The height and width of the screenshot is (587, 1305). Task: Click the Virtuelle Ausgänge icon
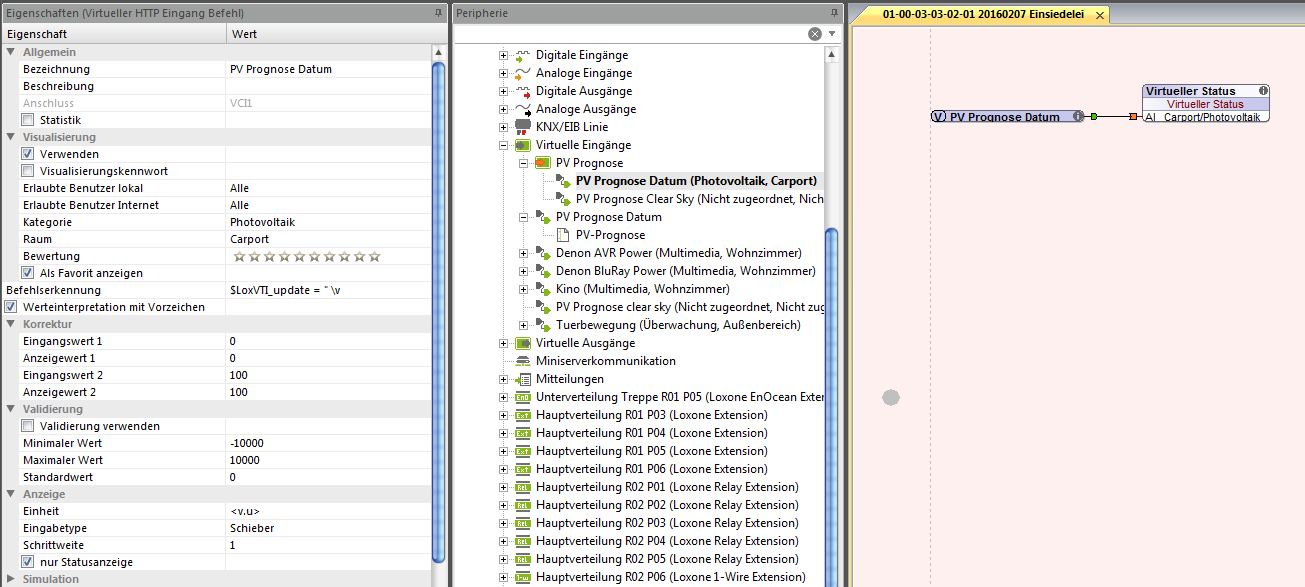point(522,343)
